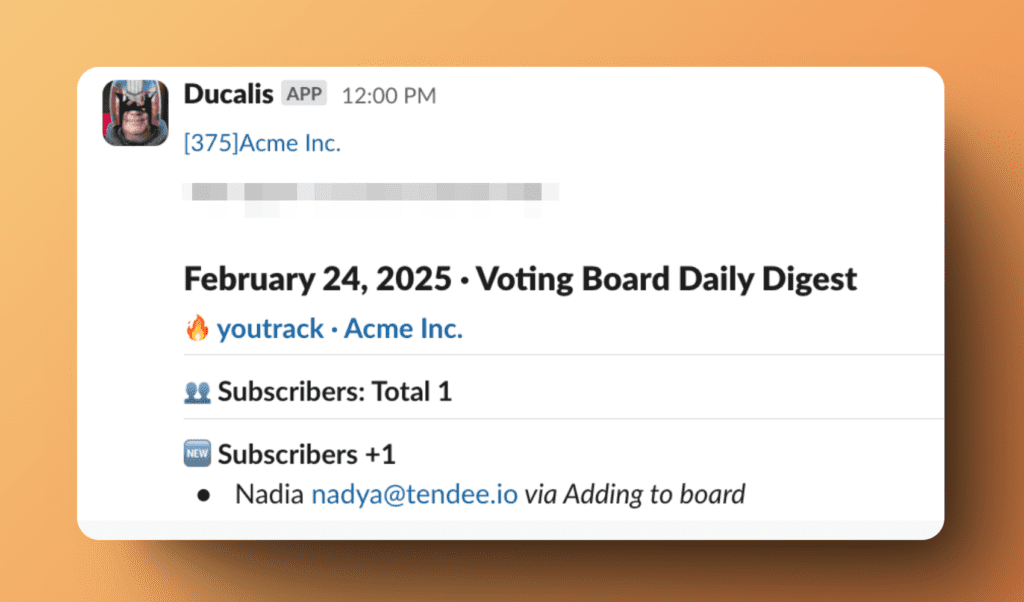This screenshot has height=602, width=1024.
Task: Open the youtrack board link
Action: pyautogui.click(x=270, y=328)
